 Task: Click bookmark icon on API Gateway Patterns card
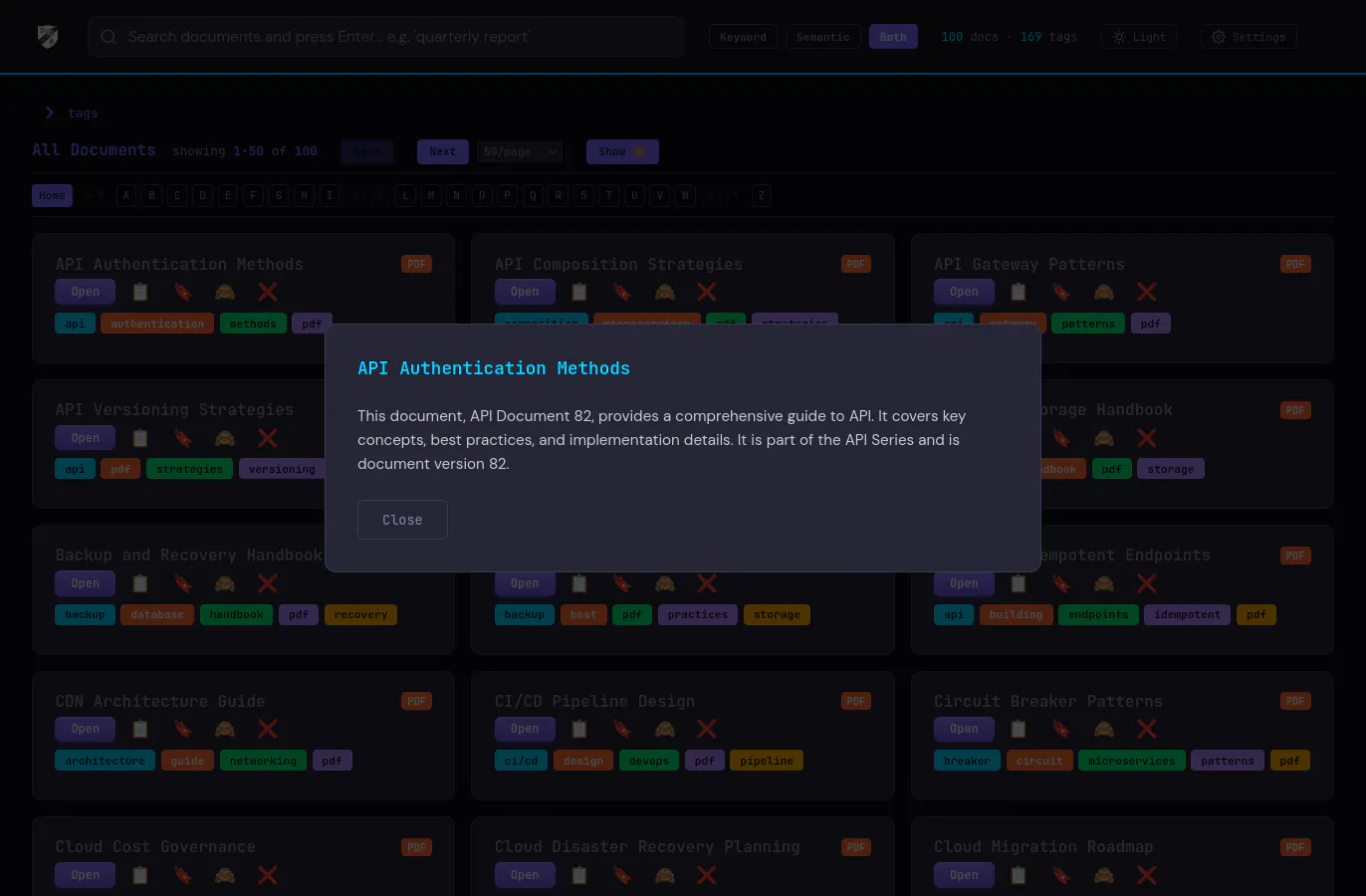1061,292
